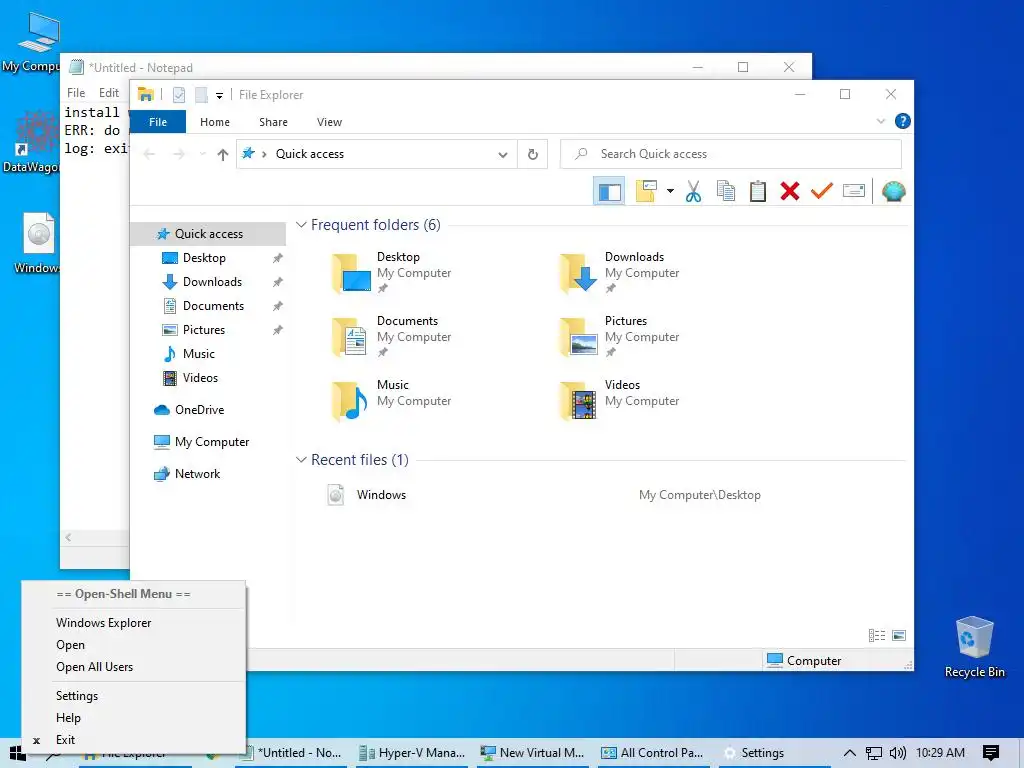The width and height of the screenshot is (1024, 768).
Task: Select My Computer in navigation pane
Action: tap(212, 441)
